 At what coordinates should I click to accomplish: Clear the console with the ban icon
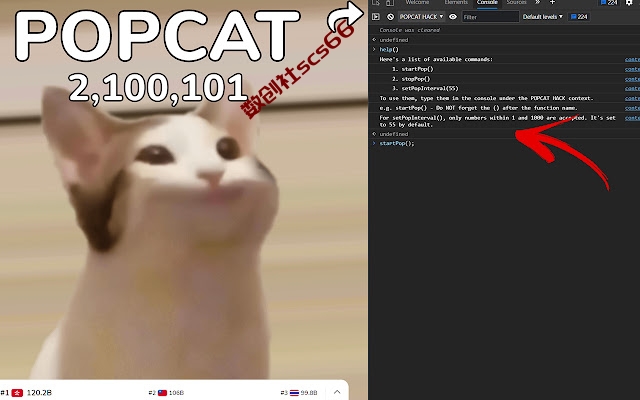pos(391,17)
